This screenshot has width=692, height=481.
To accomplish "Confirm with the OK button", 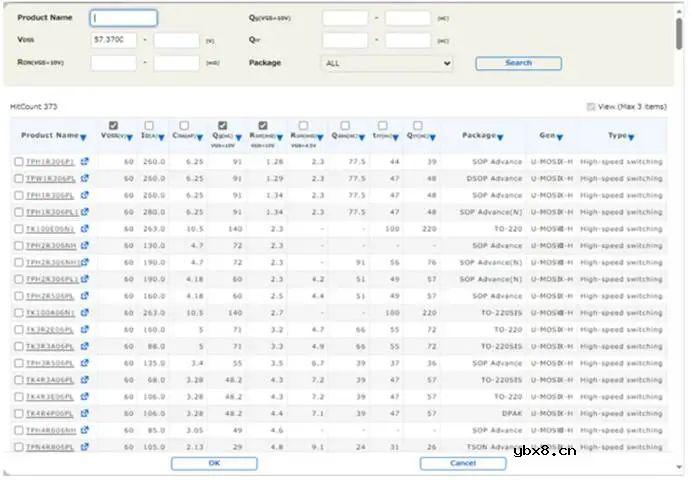I will [x=214, y=464].
